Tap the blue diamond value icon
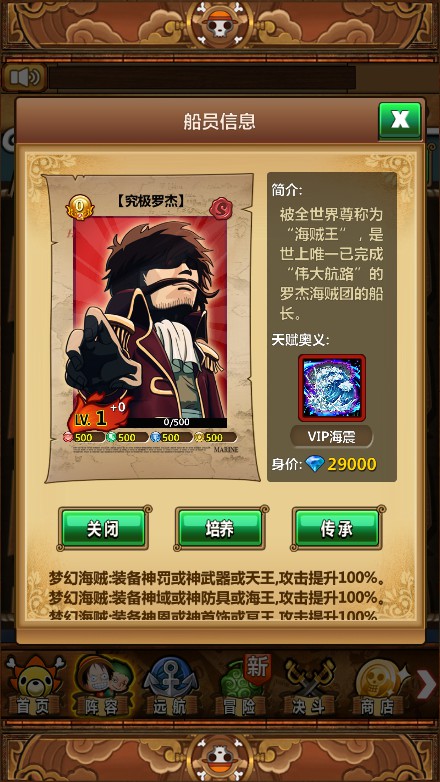The width and height of the screenshot is (440, 782). click(315, 464)
